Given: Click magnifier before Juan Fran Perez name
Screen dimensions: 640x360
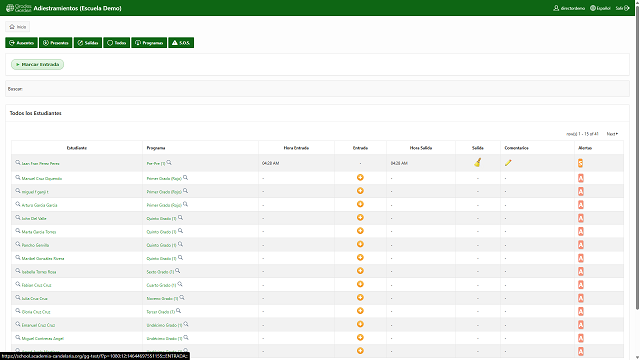Looking at the screenshot, I should click(x=18, y=162).
